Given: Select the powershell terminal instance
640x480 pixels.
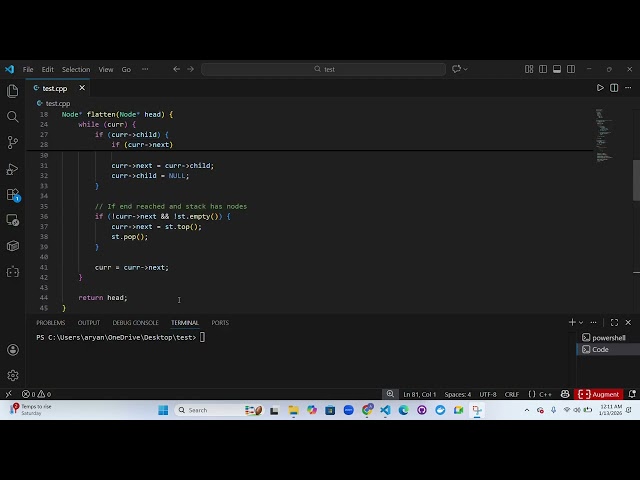Looking at the screenshot, I should [608, 338].
